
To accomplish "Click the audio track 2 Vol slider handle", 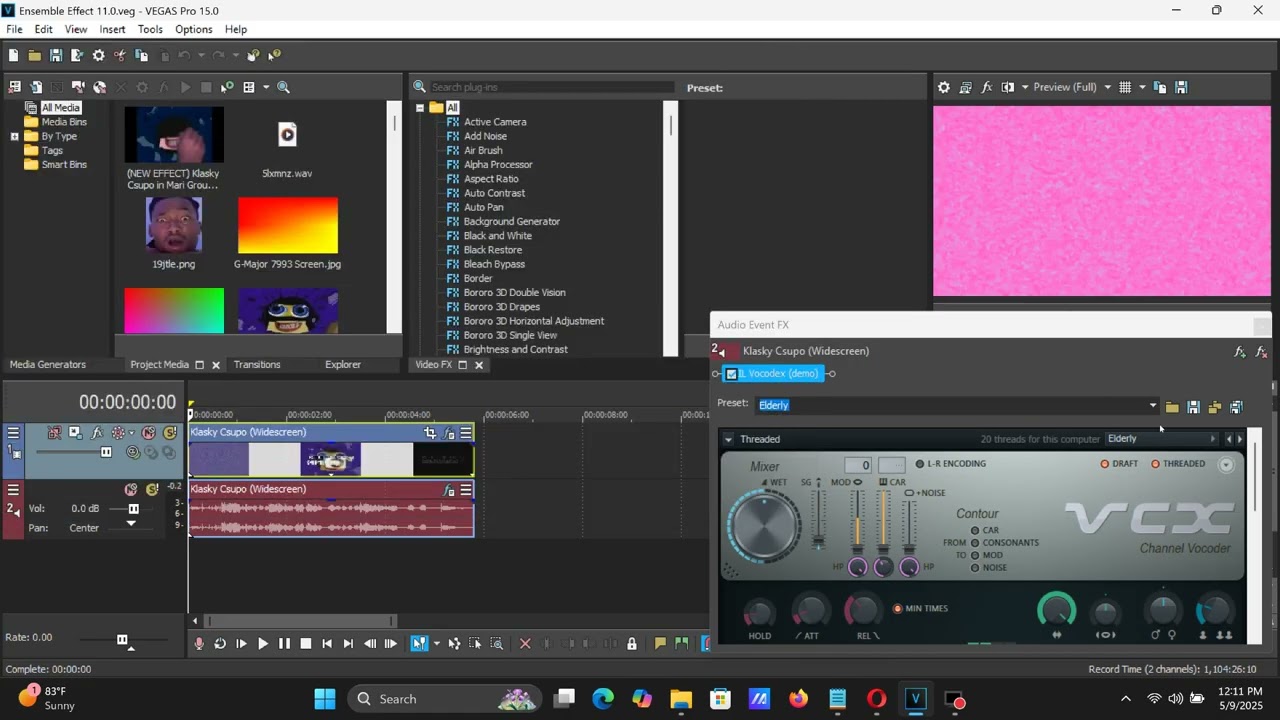I will coord(133,509).
